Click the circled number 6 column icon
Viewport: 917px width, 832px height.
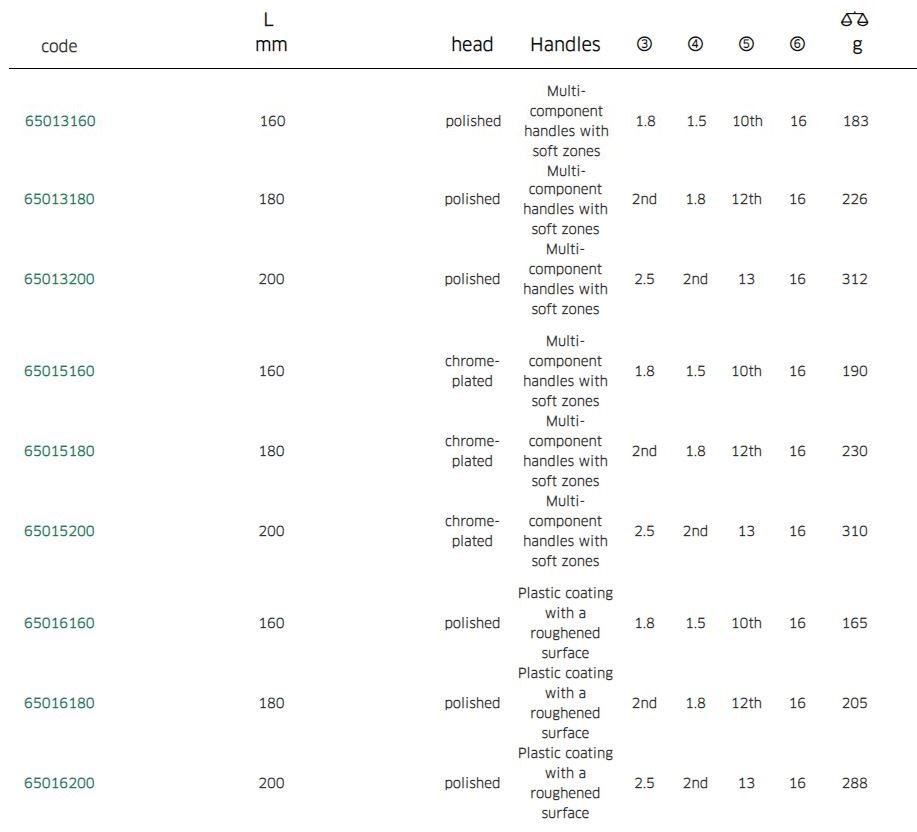(797, 45)
